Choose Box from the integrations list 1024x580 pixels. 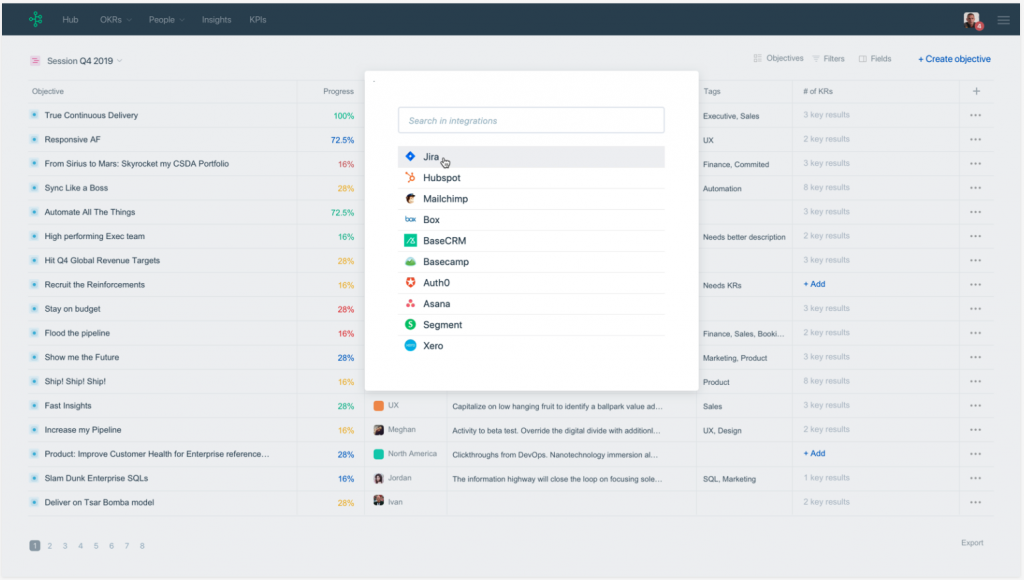(531, 219)
